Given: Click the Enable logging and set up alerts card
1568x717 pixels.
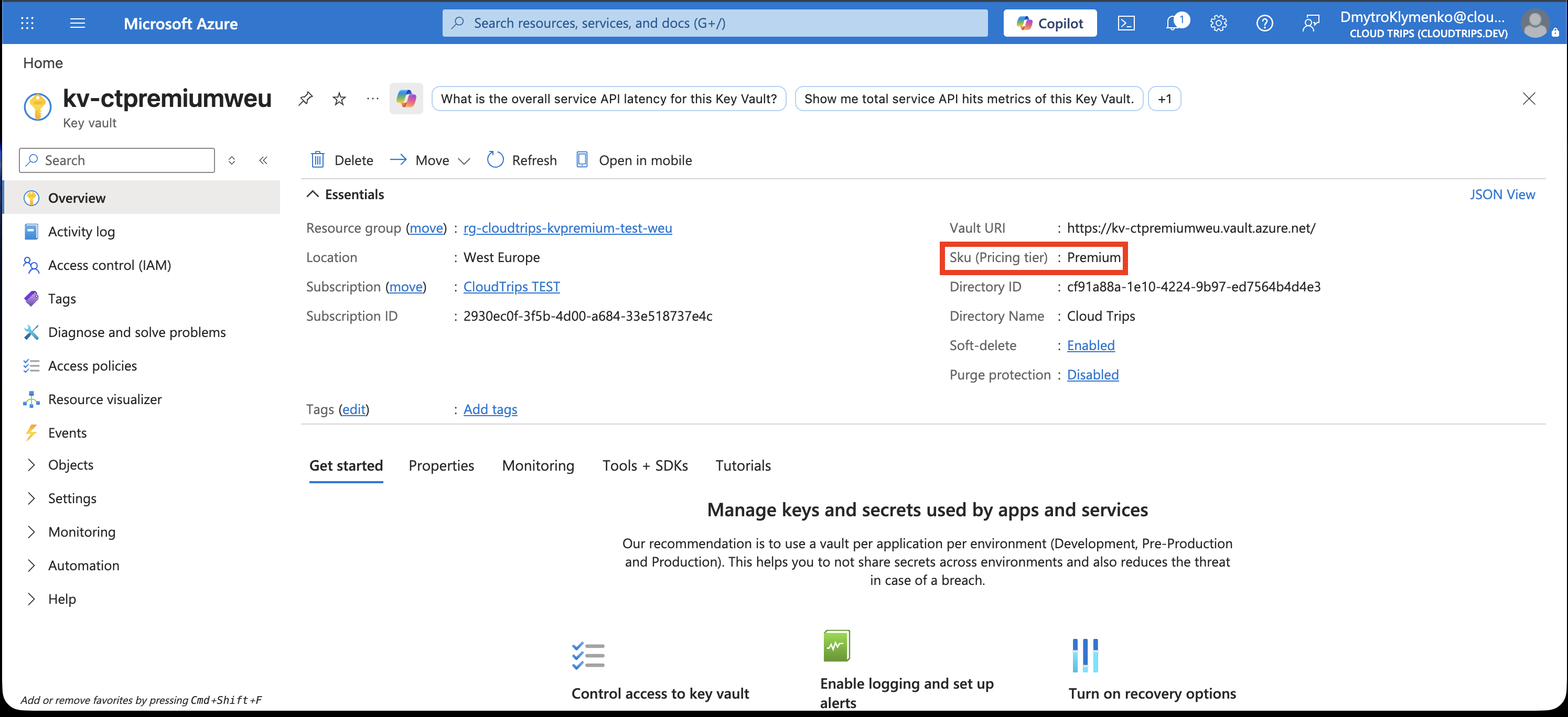Looking at the screenshot, I should click(x=906, y=669).
